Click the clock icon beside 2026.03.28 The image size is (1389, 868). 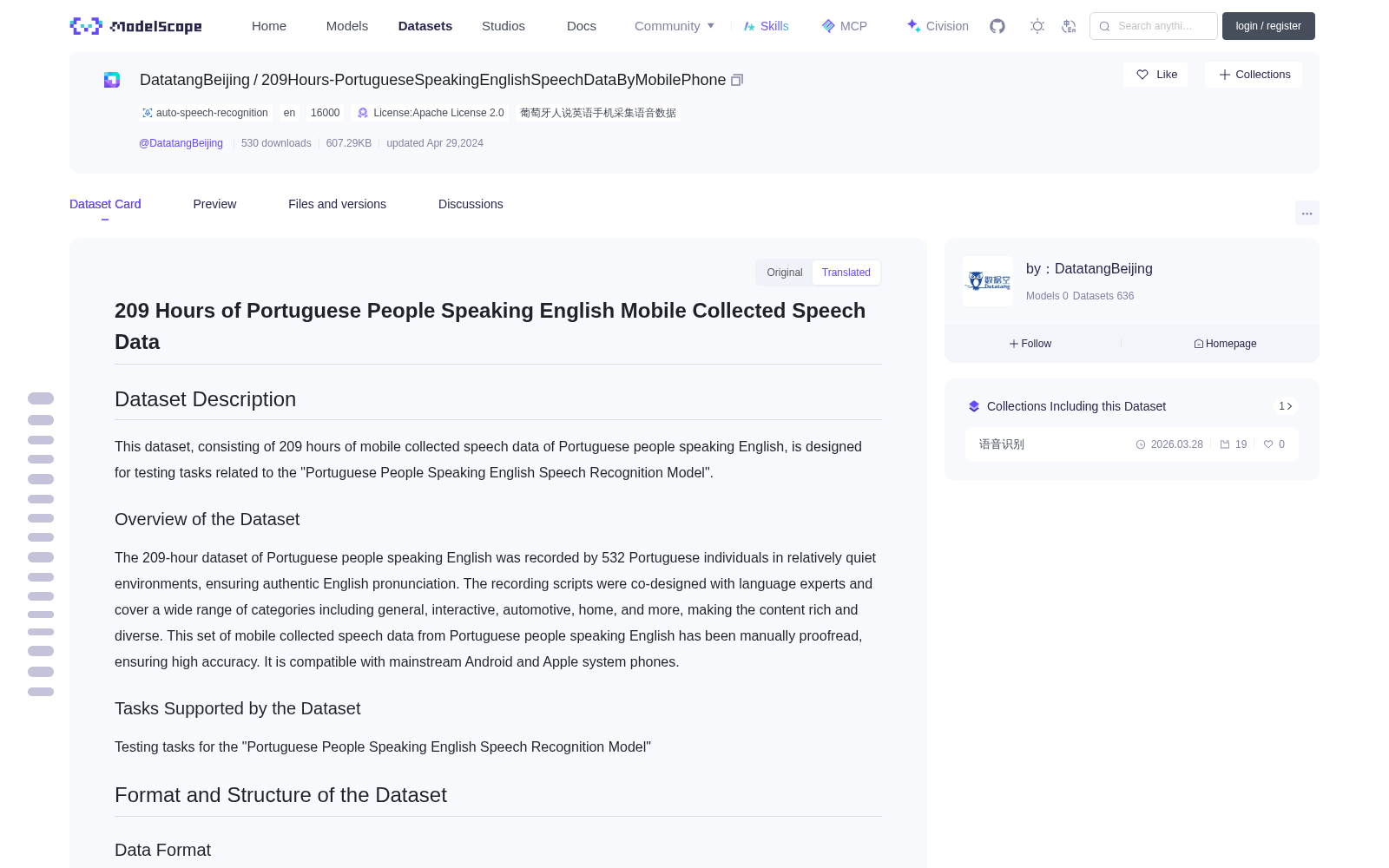1141,444
